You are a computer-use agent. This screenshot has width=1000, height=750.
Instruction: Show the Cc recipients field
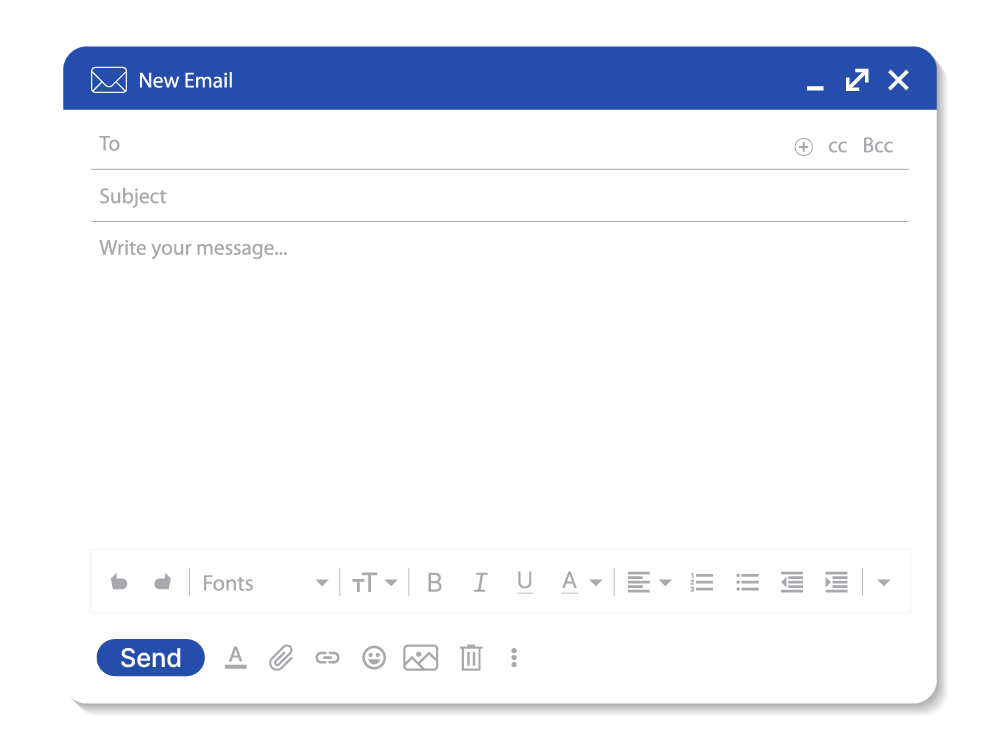[838, 145]
